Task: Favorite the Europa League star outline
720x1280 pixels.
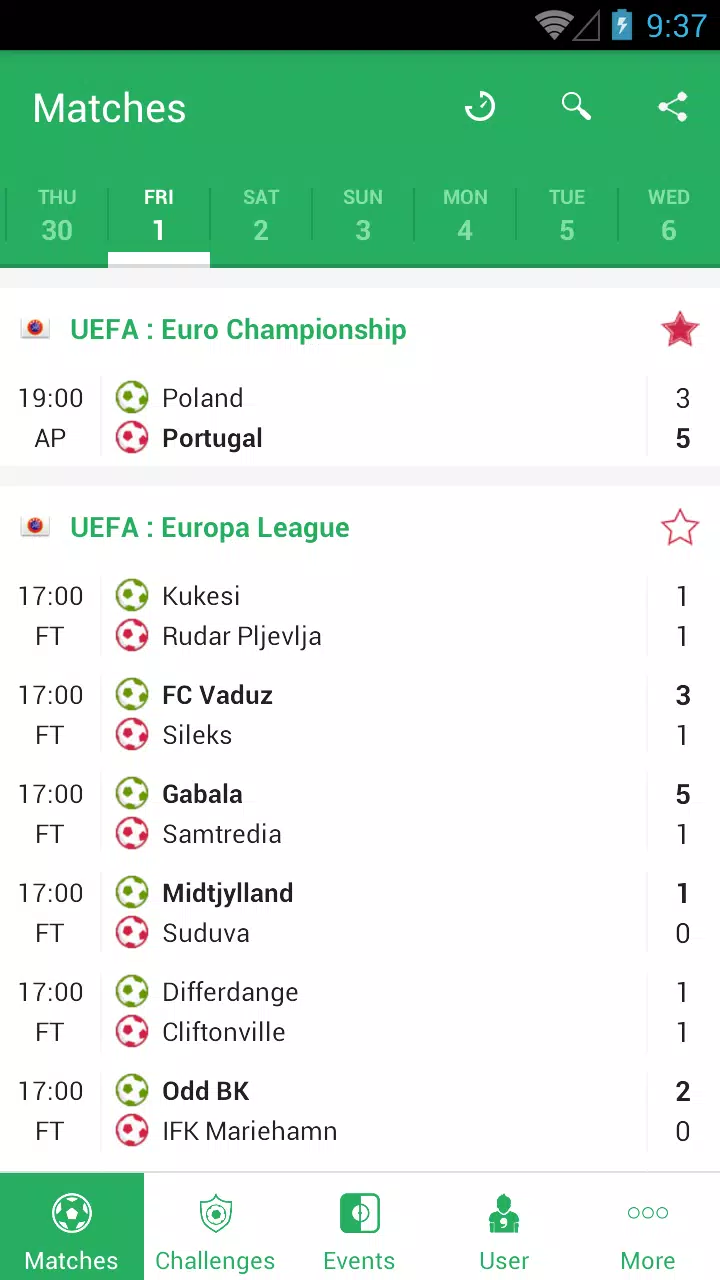Action: pos(680,527)
